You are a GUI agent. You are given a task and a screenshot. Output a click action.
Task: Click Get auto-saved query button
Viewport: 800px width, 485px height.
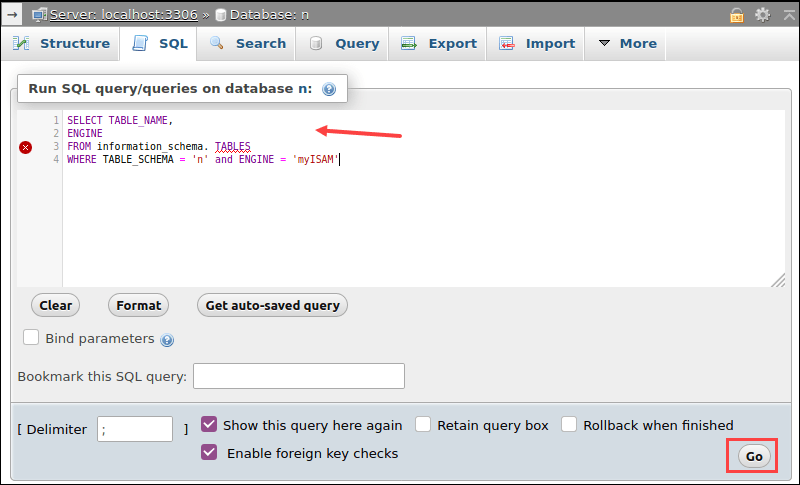272,305
